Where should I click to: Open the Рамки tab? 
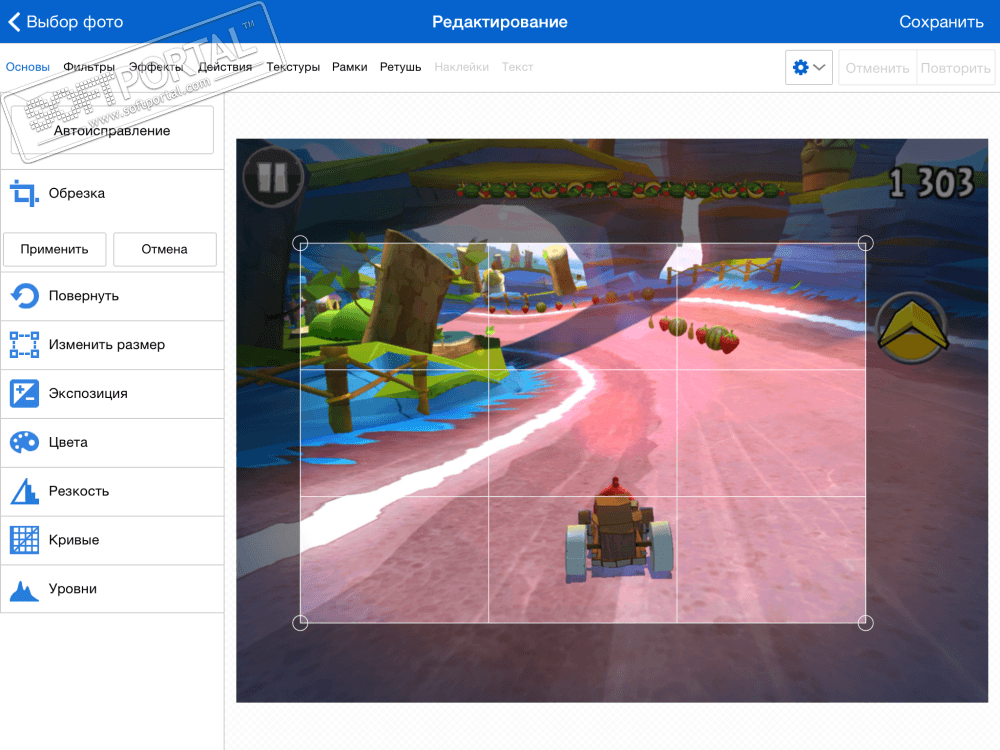click(x=349, y=67)
